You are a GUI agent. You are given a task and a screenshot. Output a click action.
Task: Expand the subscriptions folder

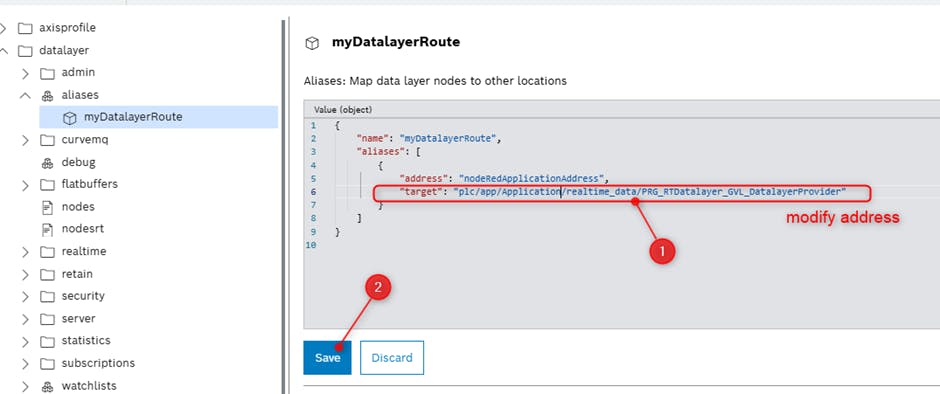click(25, 364)
